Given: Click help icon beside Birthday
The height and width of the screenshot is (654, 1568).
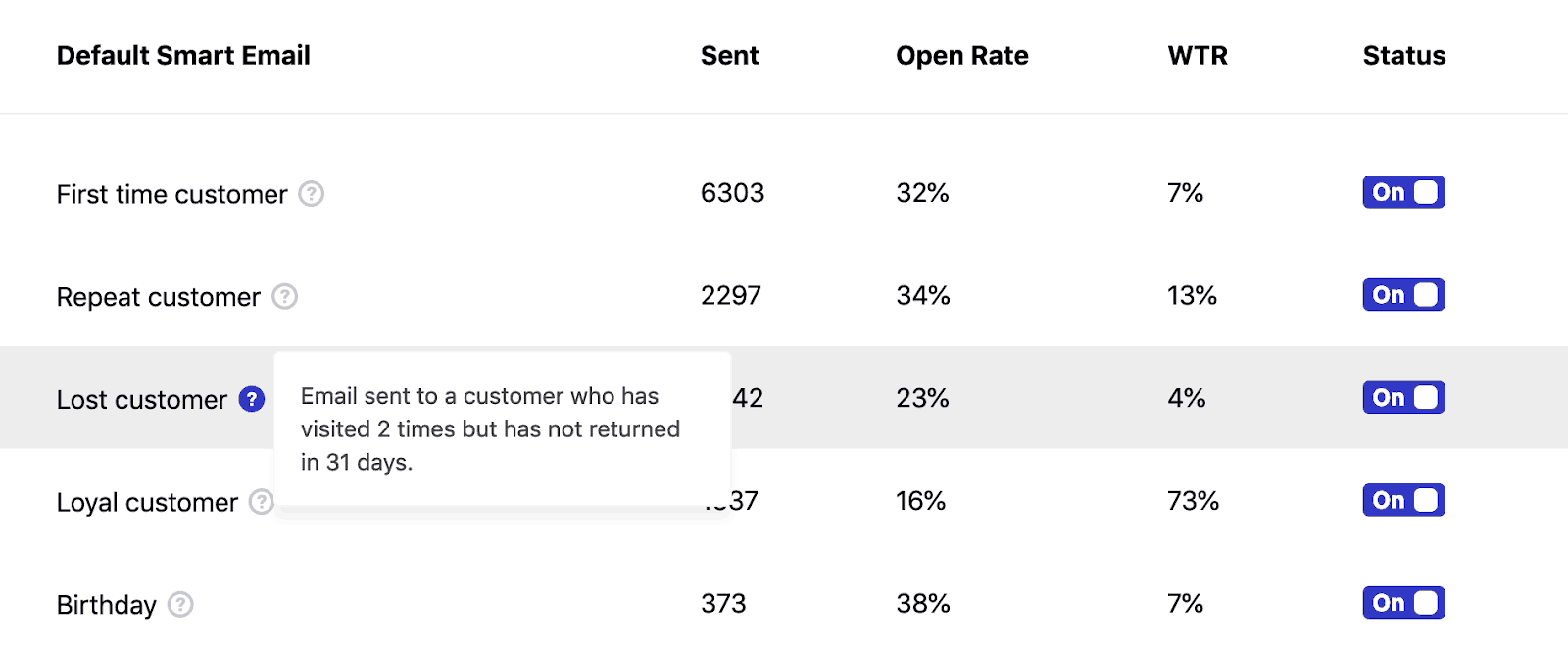Looking at the screenshot, I should 180,604.
